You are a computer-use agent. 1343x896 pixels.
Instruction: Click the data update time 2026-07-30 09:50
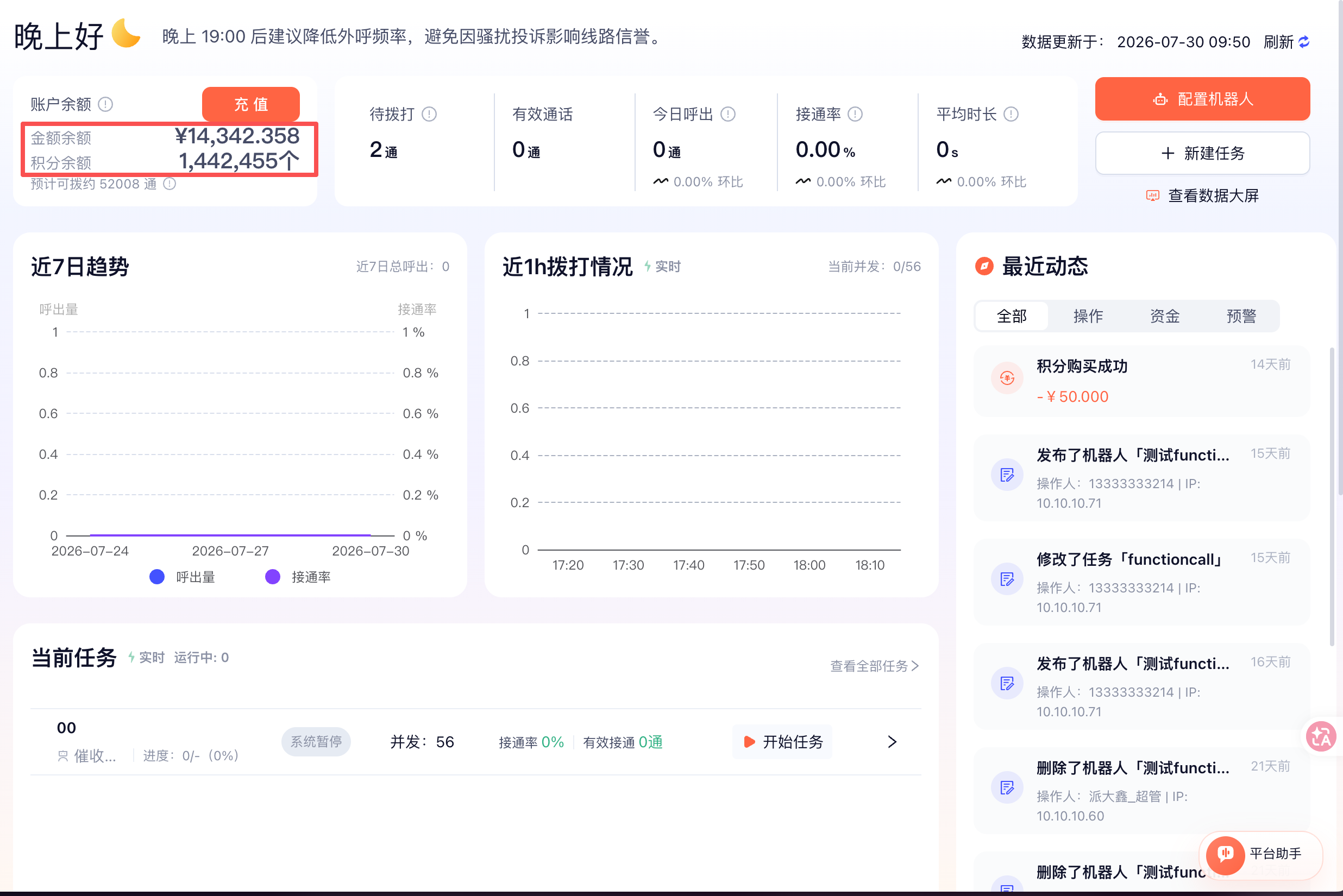pyautogui.click(x=1183, y=42)
